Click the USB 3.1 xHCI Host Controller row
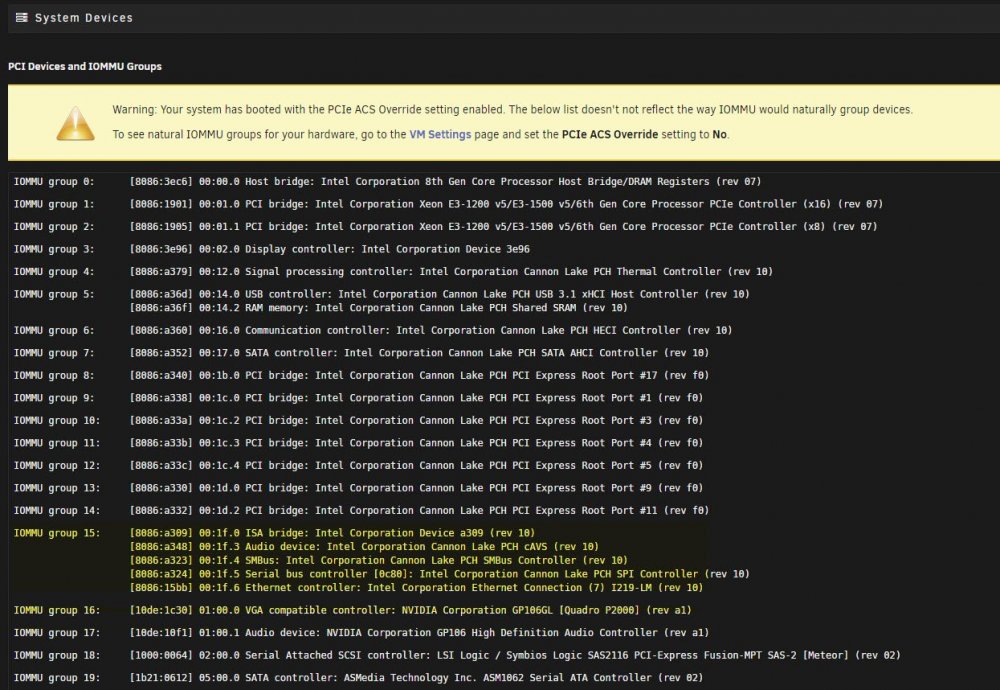The image size is (1000, 690). [x=439, y=294]
